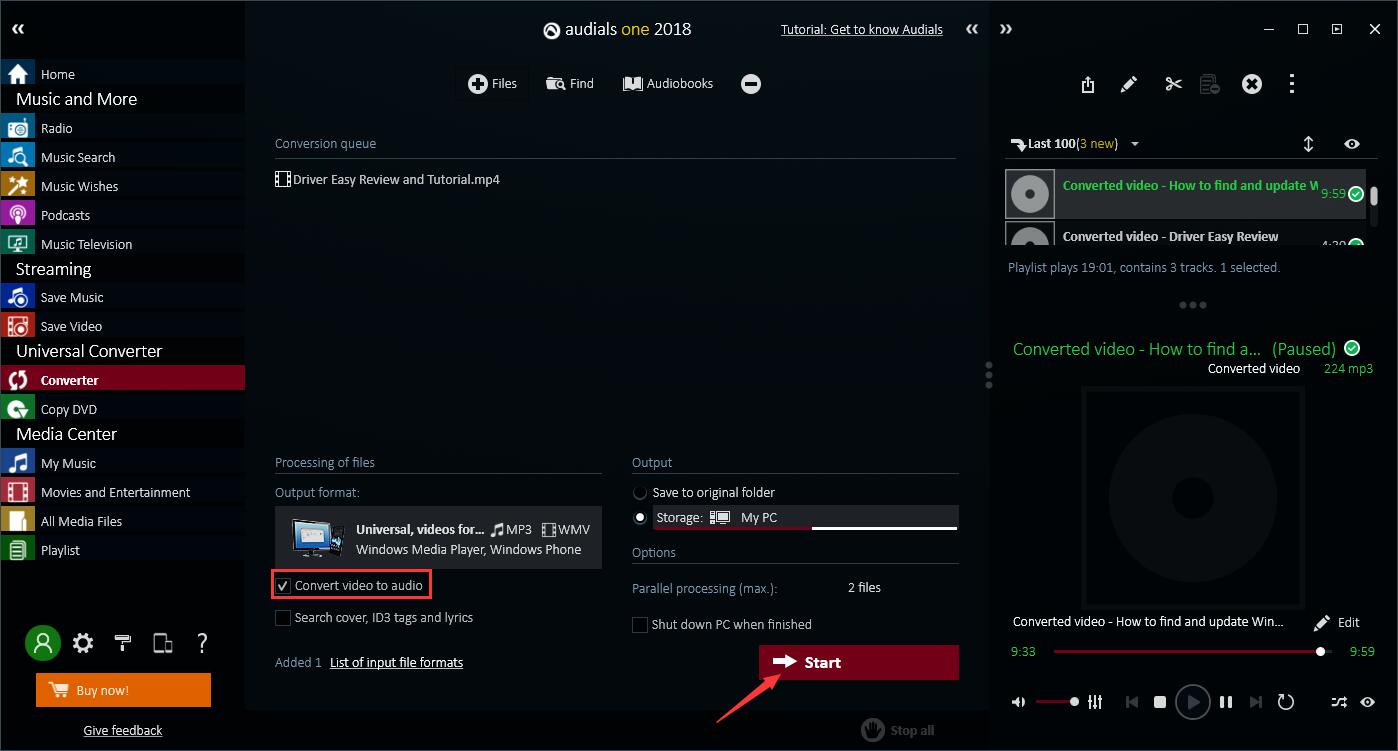Click the scissors cut tool icon

click(x=1172, y=84)
